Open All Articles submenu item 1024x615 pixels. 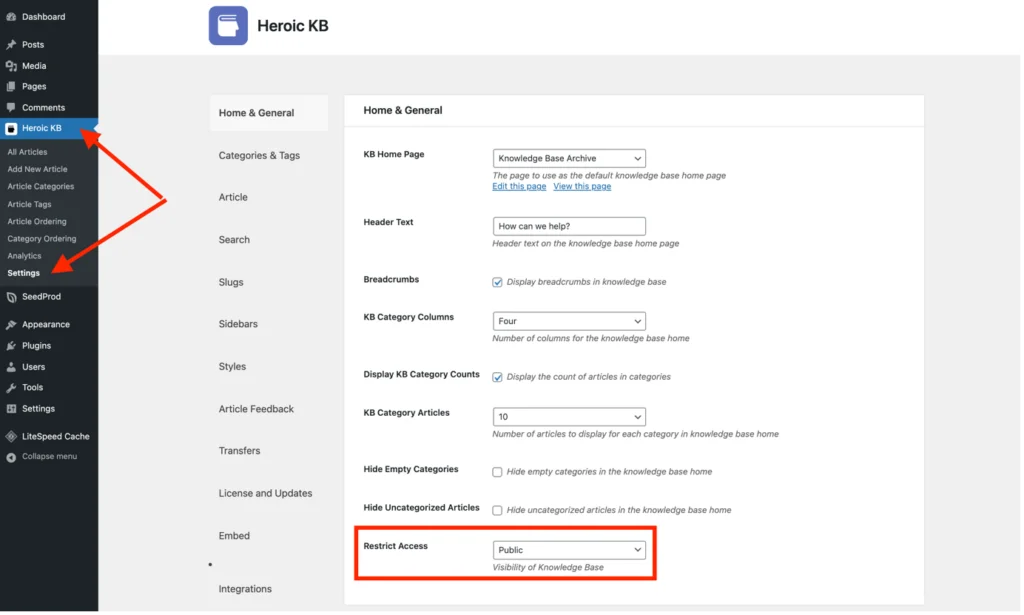click(x=27, y=152)
